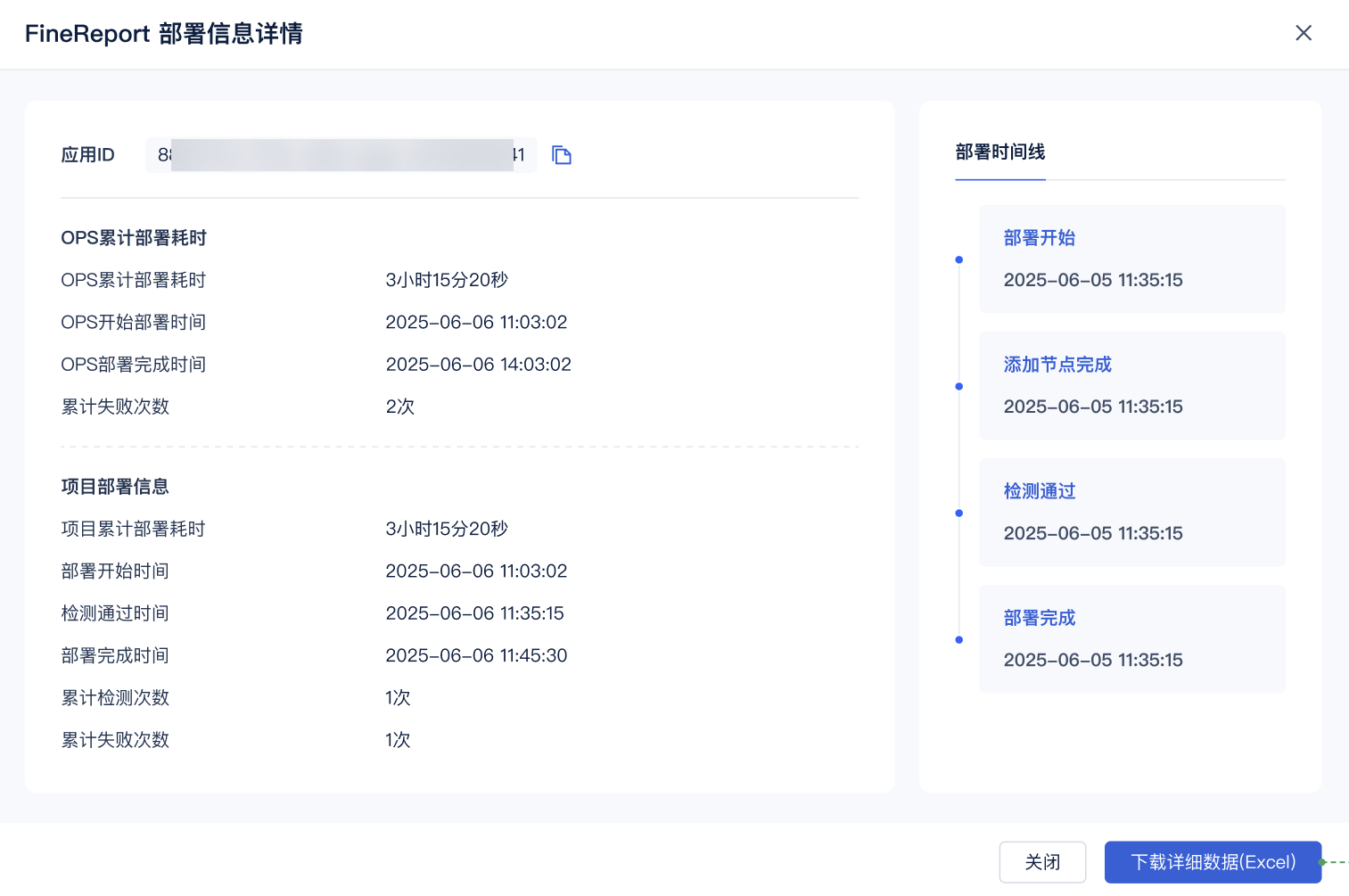
Task: Open the 部署开始 timeline entry title
Action: tap(1039, 238)
